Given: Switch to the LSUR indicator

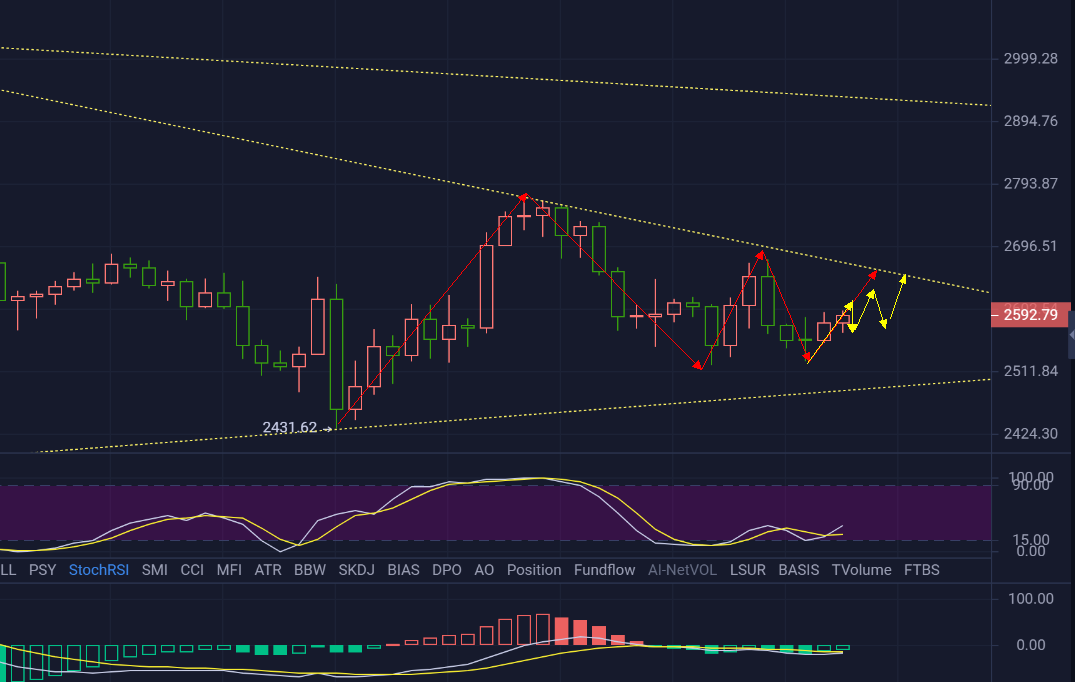Looking at the screenshot, I should (x=748, y=570).
